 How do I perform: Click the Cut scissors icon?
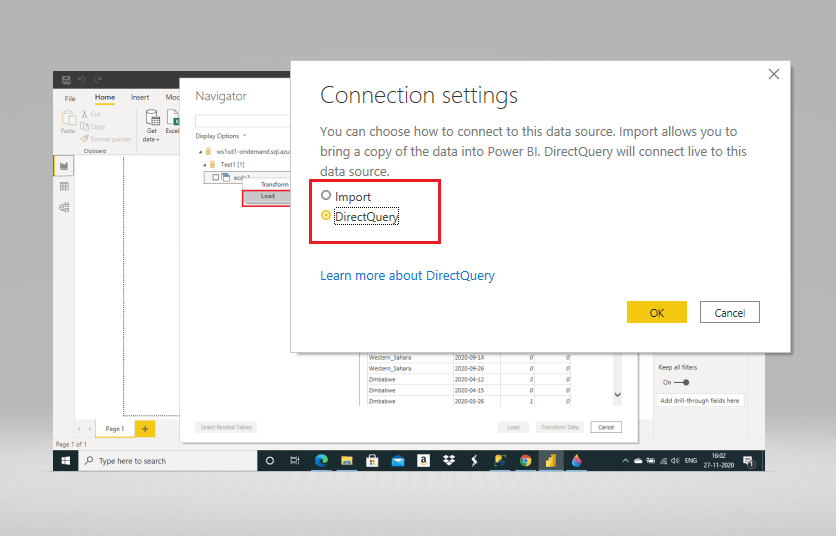tap(84, 114)
